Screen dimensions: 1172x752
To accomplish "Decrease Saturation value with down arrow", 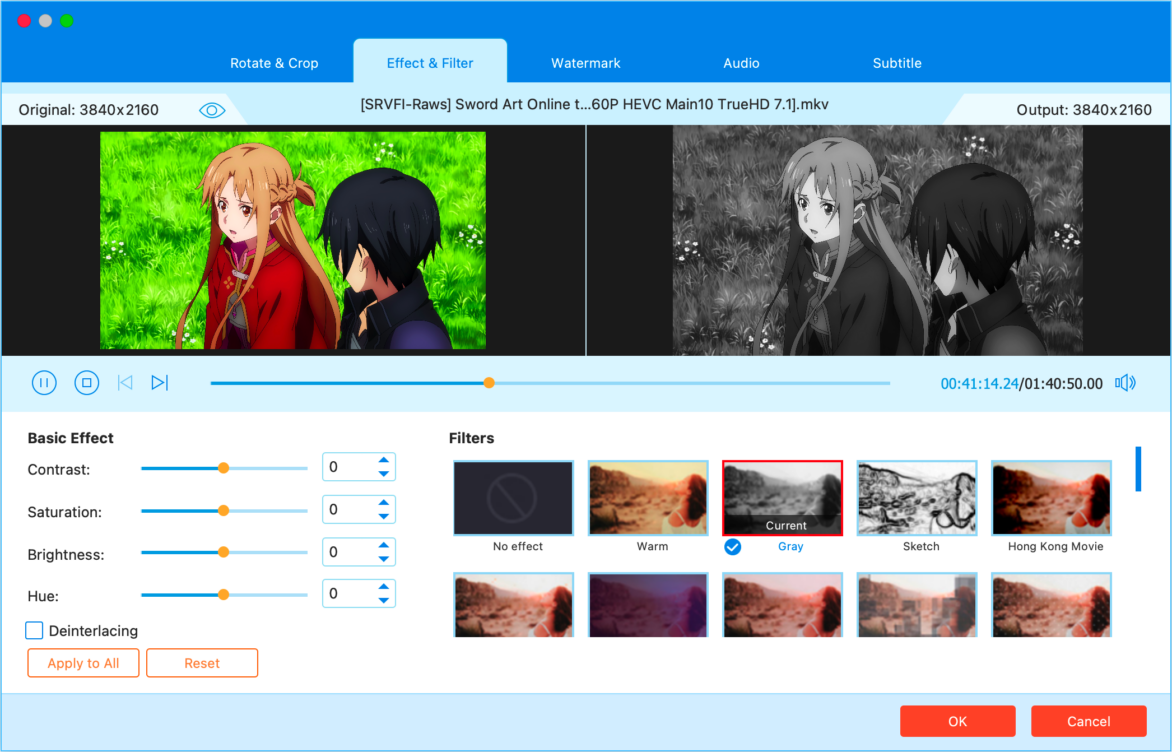I will click(383, 517).
